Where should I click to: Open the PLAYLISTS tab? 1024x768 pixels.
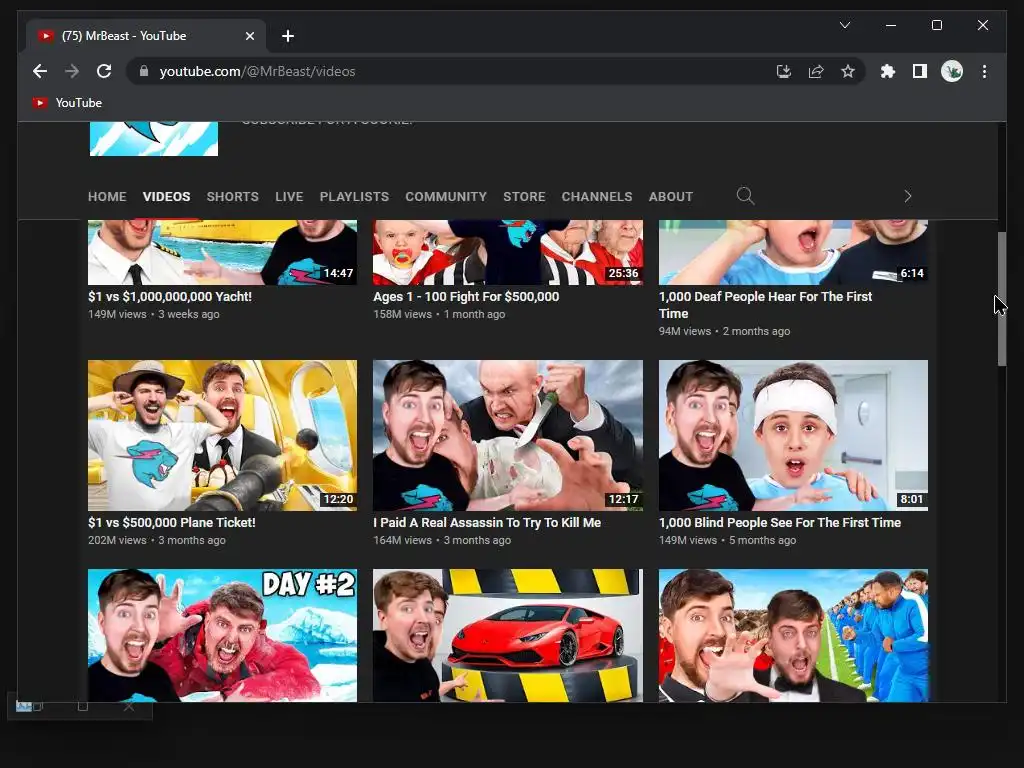(354, 197)
